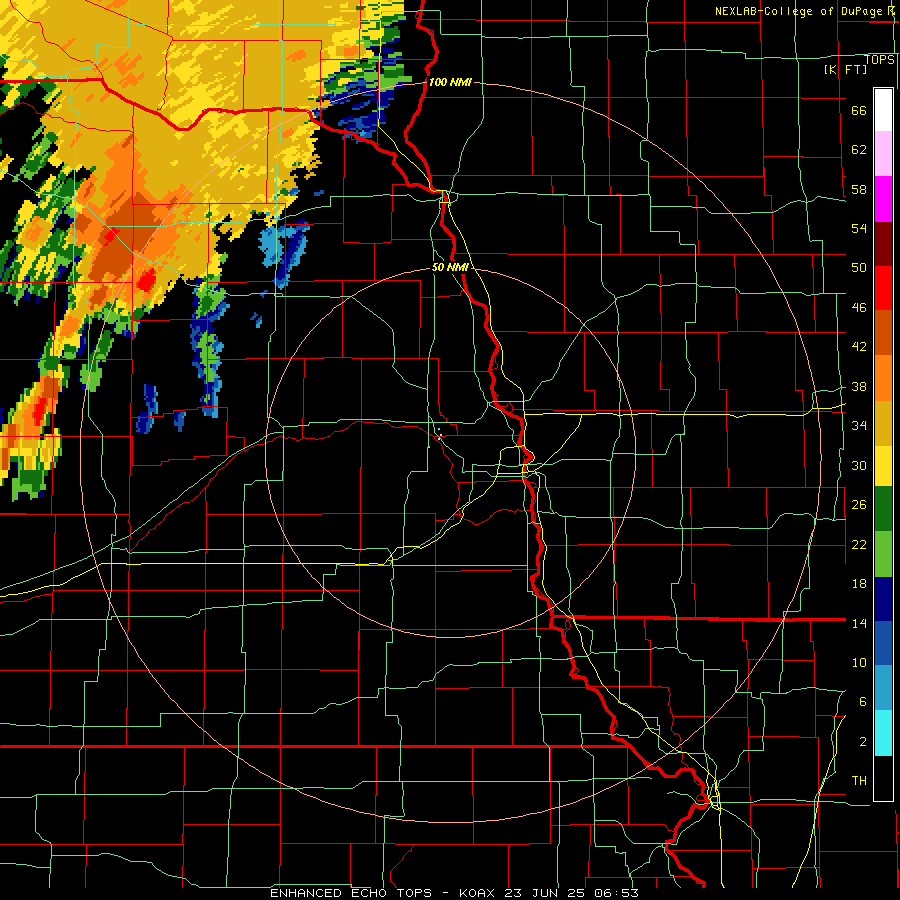Click the '66' legend value

pos(859,111)
